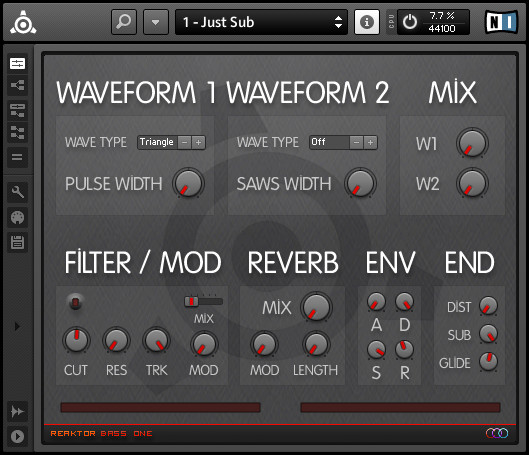This screenshot has height=455, width=529.
Task: Click the GLIDE knob in END section
Action: pos(488,362)
